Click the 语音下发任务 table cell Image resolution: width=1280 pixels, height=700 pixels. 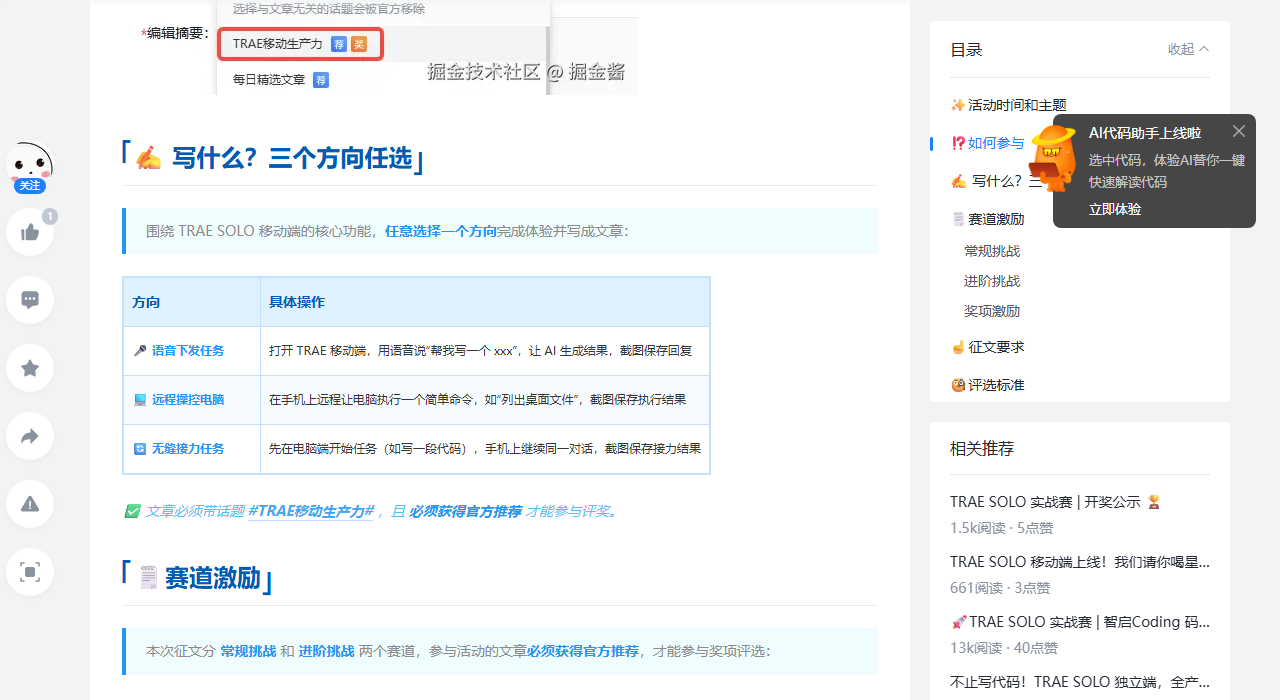[x=191, y=351]
